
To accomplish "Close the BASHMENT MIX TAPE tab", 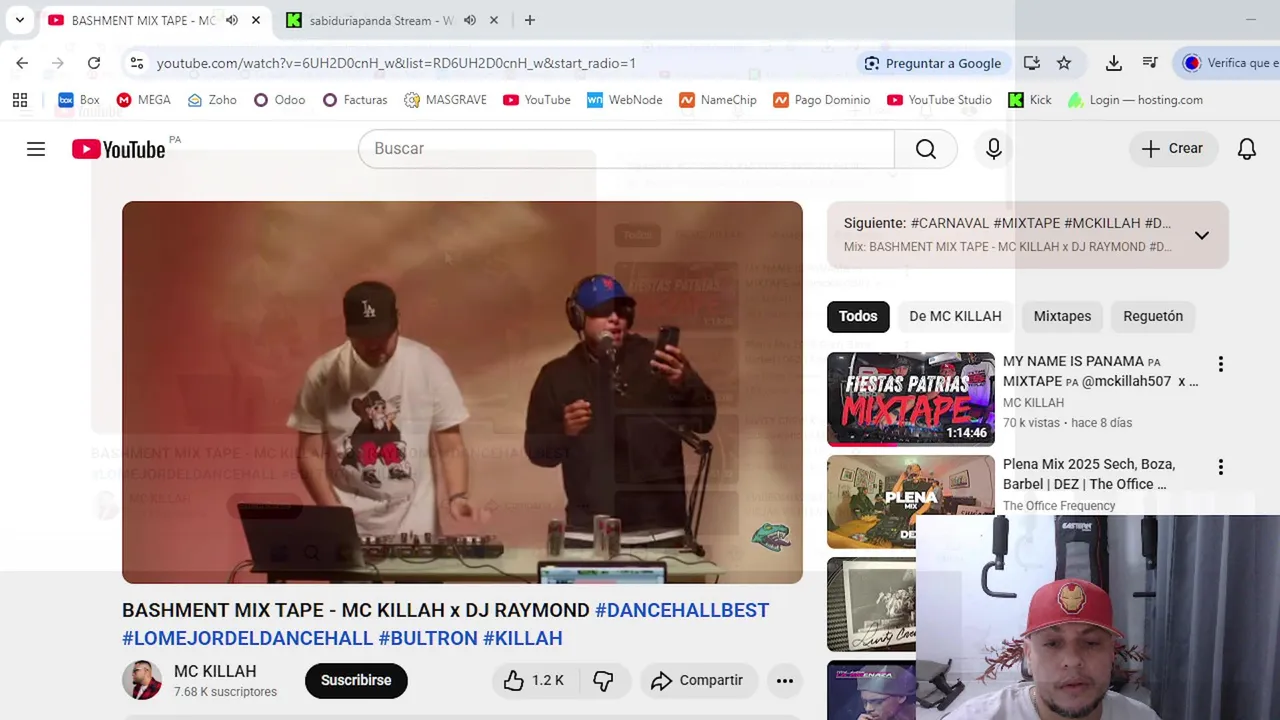I will (x=256, y=20).
